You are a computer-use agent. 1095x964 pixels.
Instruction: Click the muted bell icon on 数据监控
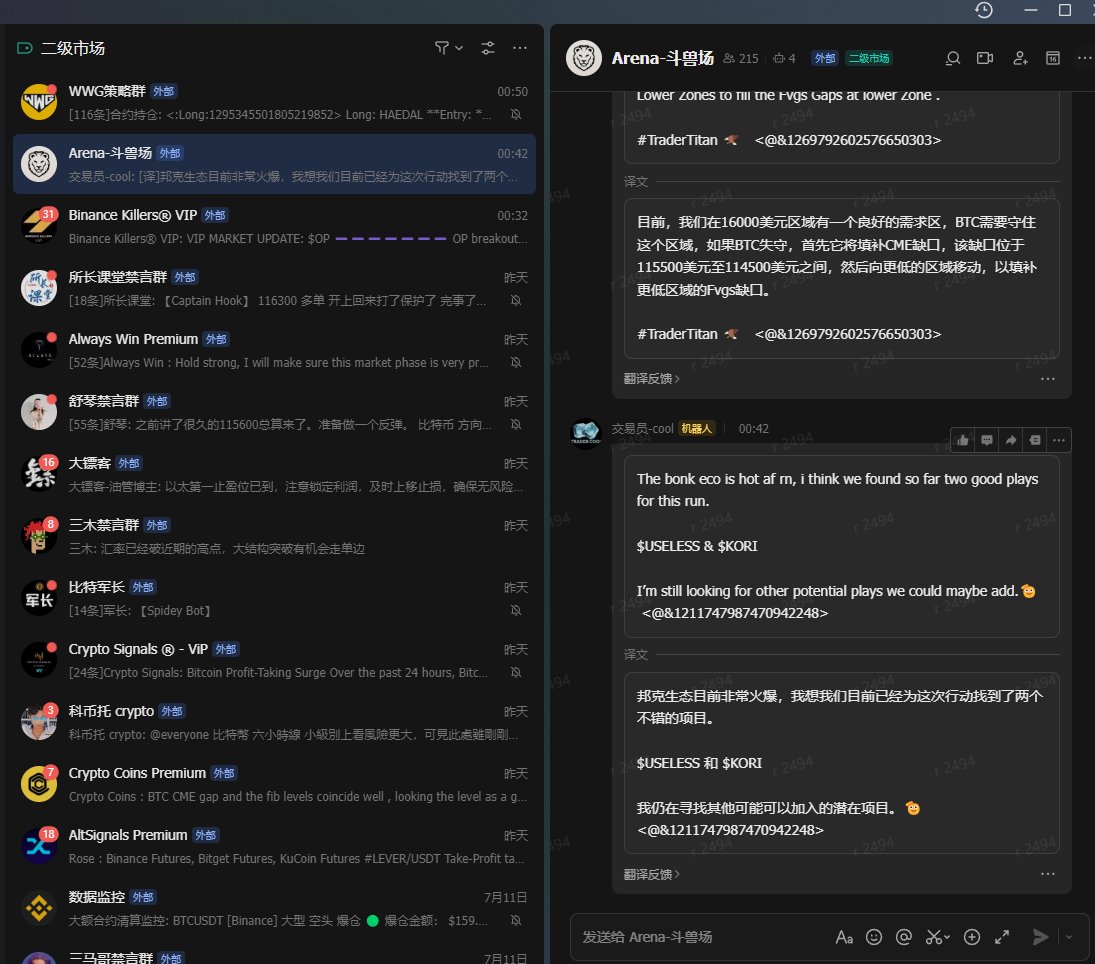point(516,920)
